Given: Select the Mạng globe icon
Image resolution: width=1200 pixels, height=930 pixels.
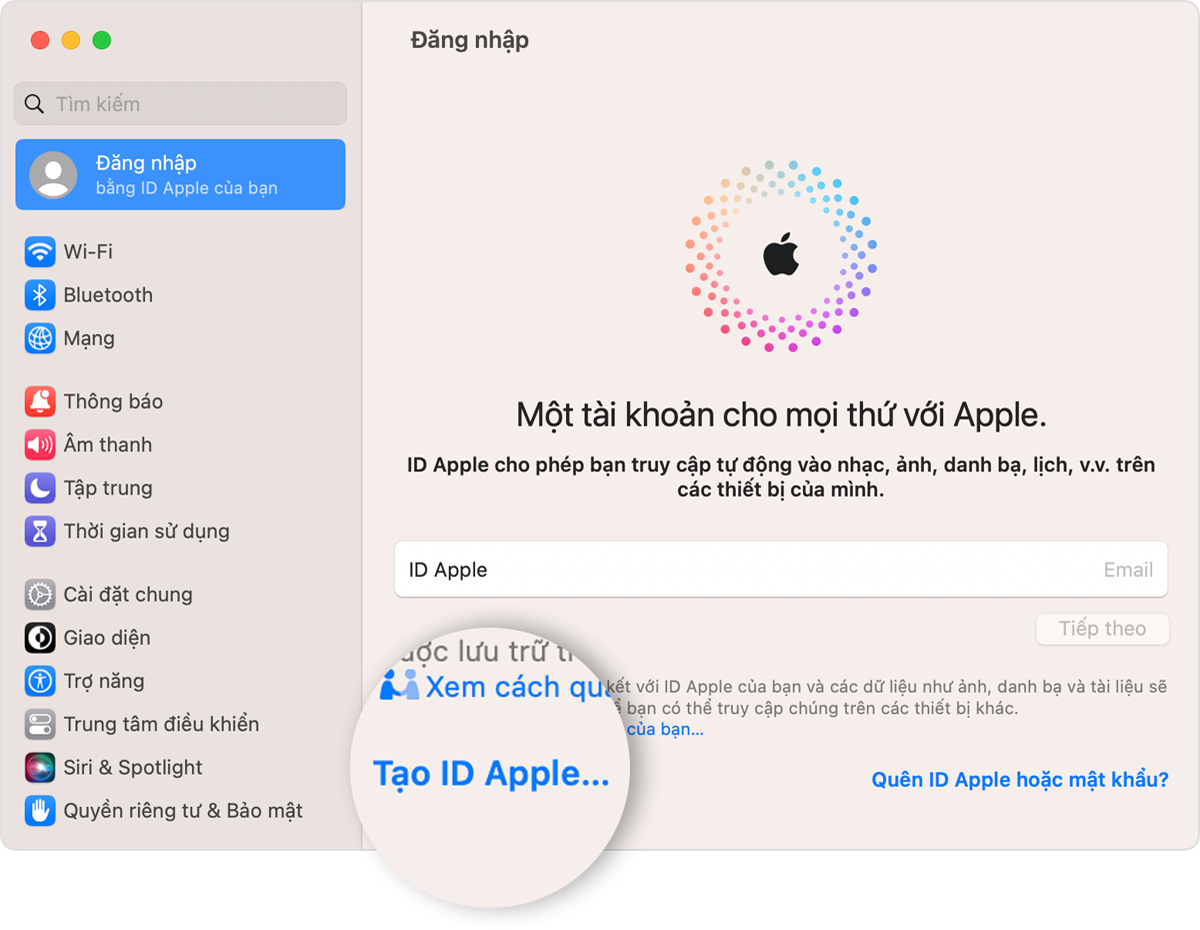Looking at the screenshot, I should click(x=39, y=338).
